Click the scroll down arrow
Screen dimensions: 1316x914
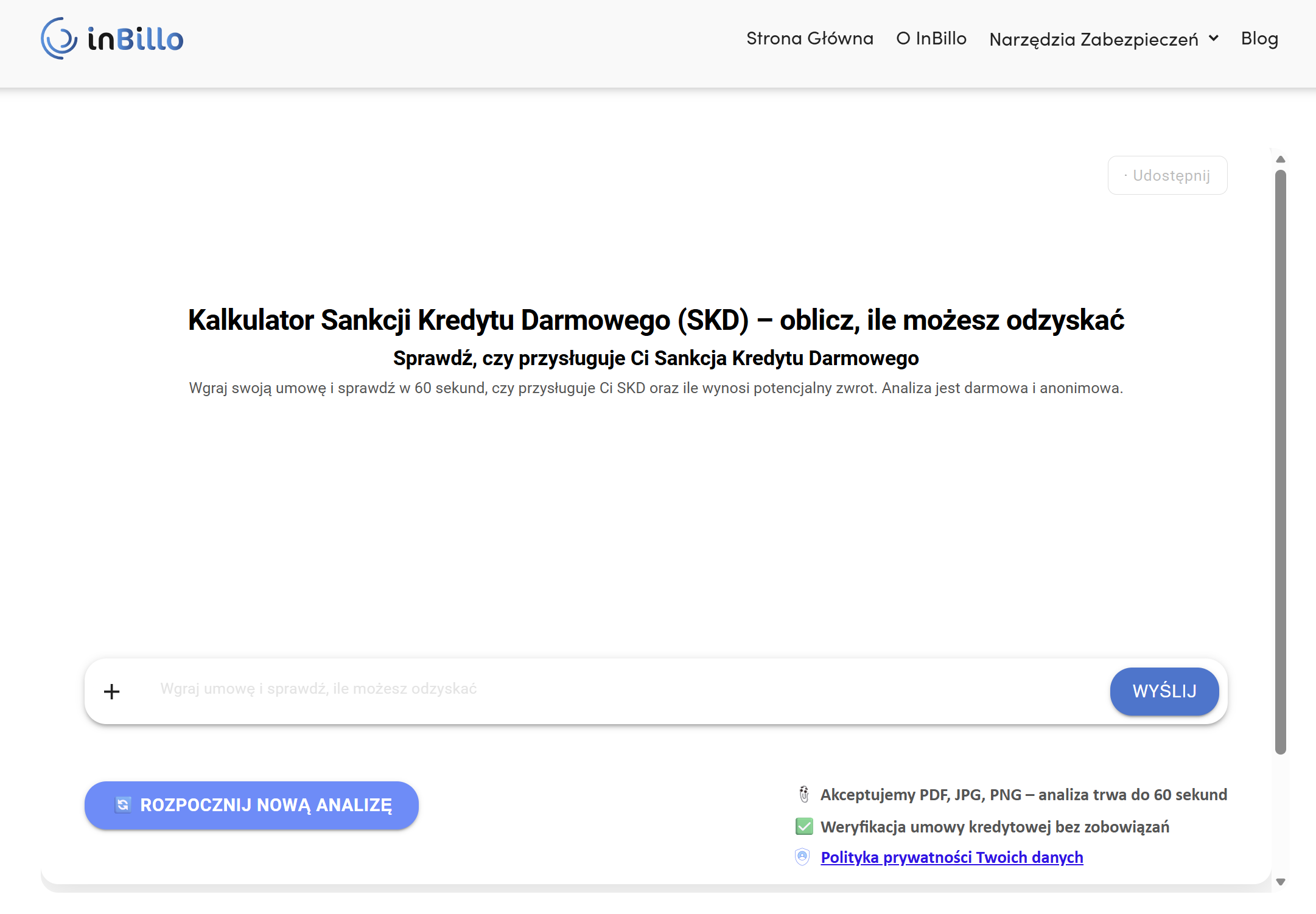[1280, 881]
